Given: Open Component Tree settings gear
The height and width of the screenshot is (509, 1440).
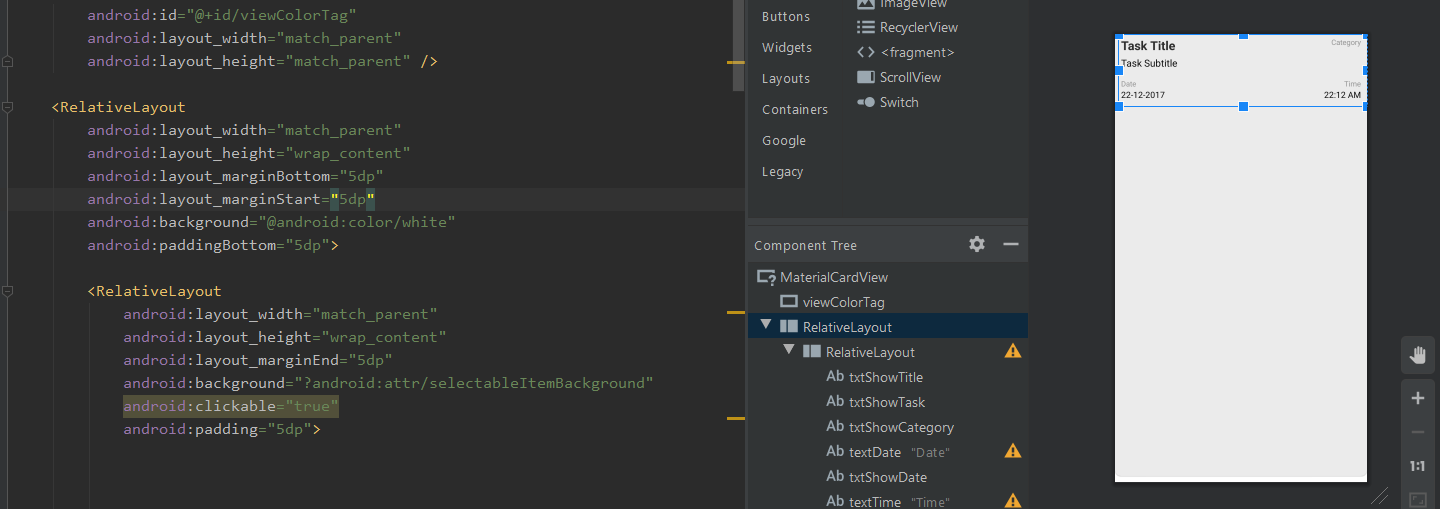Looking at the screenshot, I should click(977, 245).
